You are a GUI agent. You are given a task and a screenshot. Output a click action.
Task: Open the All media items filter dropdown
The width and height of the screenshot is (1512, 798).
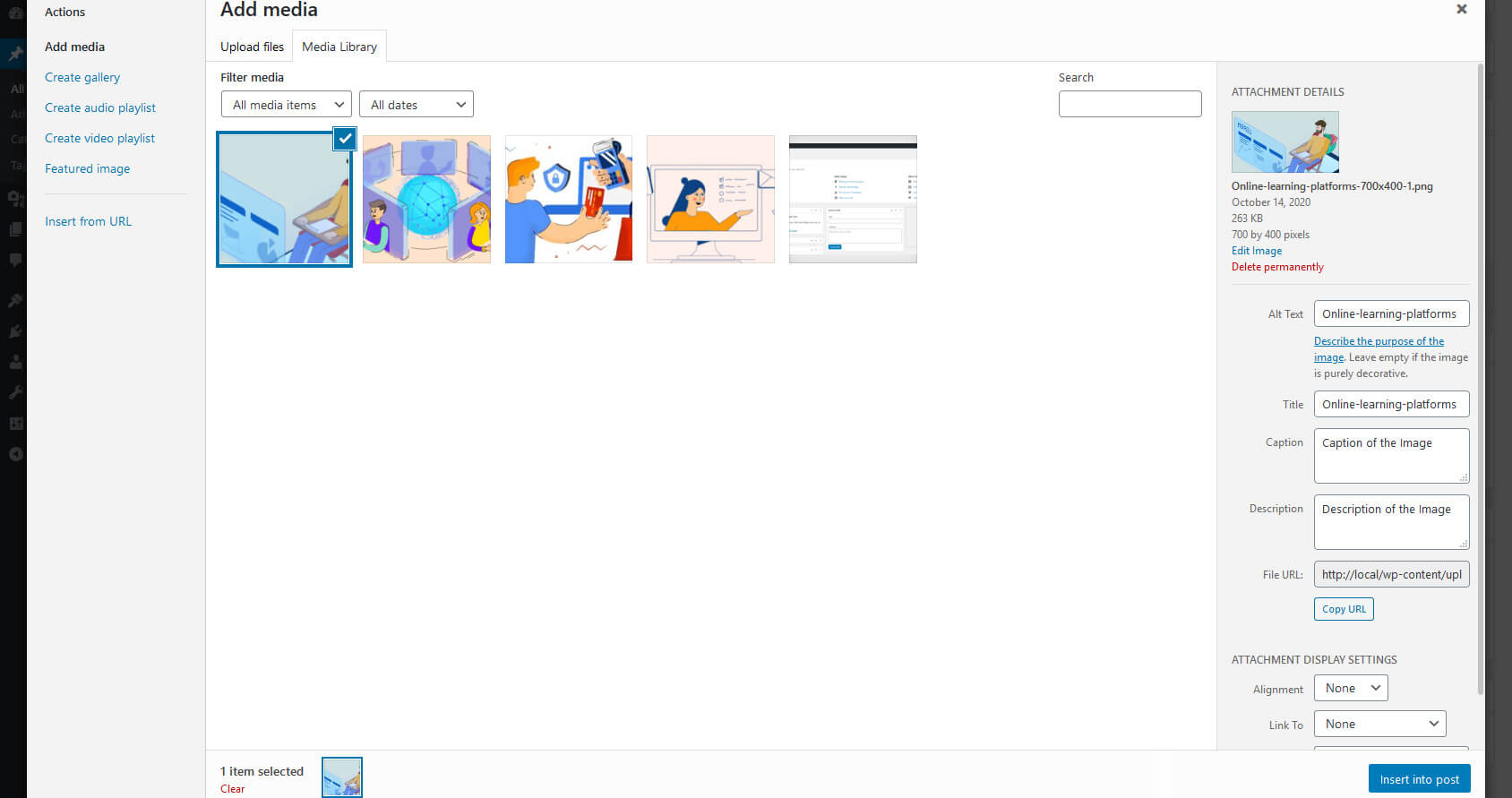pyautogui.click(x=286, y=105)
